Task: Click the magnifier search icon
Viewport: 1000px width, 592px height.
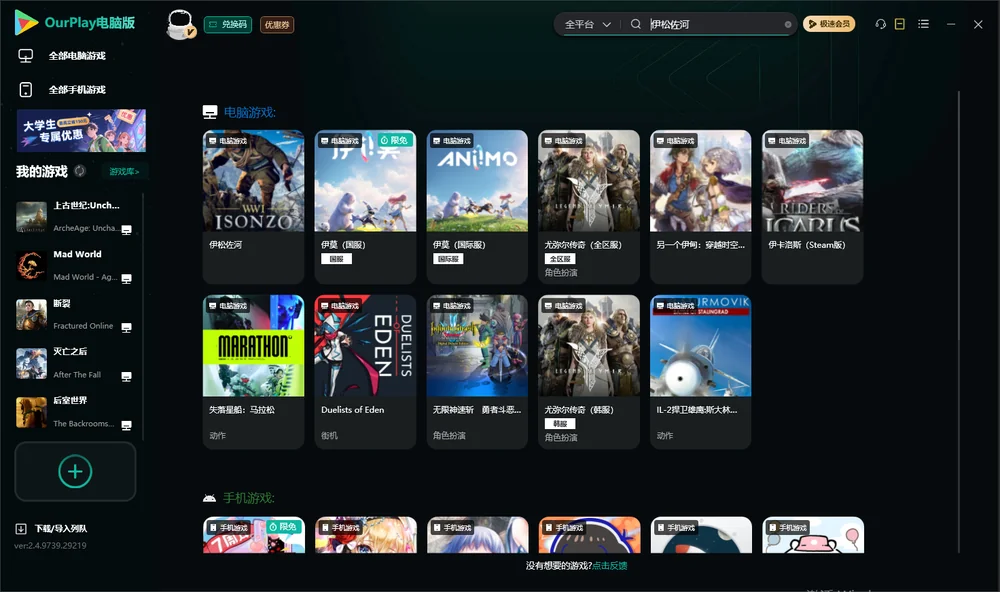Action: [635, 24]
